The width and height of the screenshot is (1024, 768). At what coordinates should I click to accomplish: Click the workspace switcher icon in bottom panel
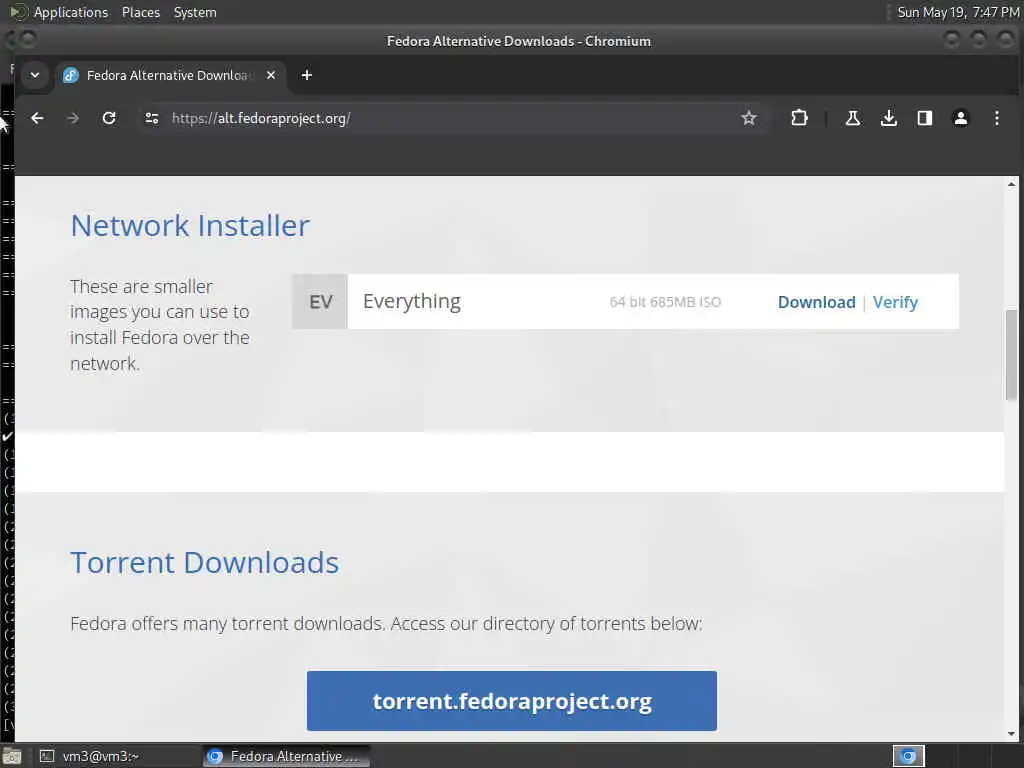908,756
